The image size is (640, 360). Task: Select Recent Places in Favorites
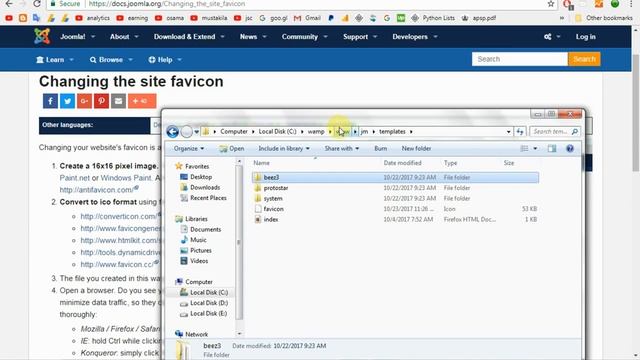203,198
